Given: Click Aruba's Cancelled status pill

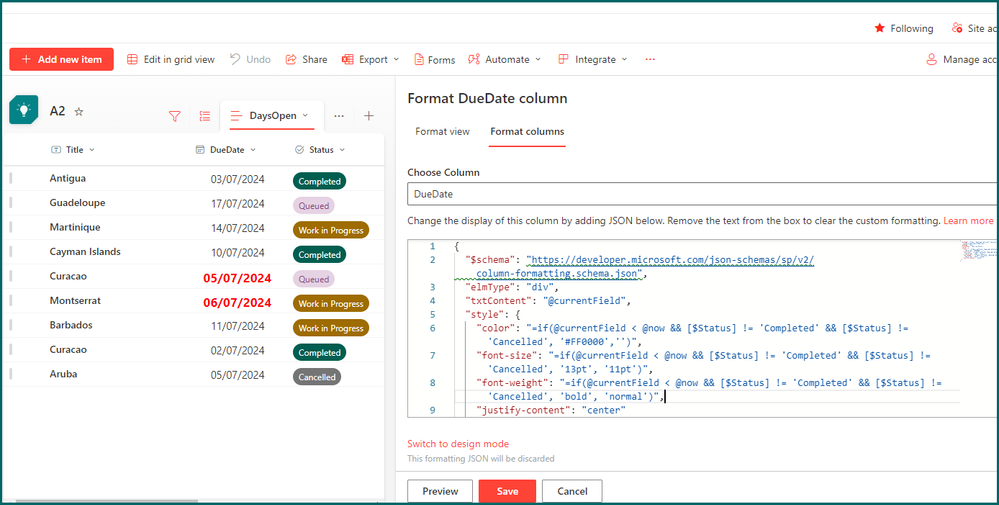Looking at the screenshot, I should pos(317,377).
